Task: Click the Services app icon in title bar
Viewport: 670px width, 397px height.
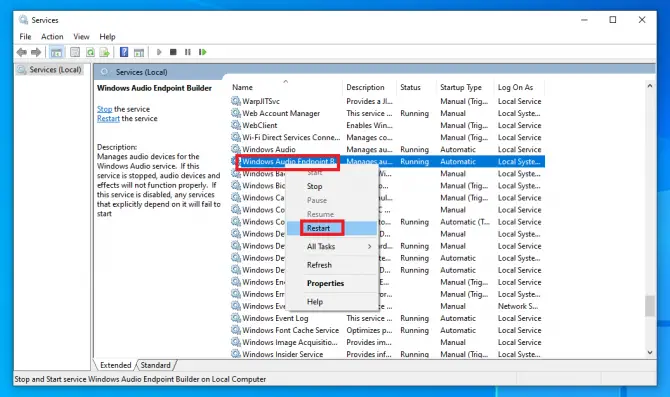Action: [24, 20]
